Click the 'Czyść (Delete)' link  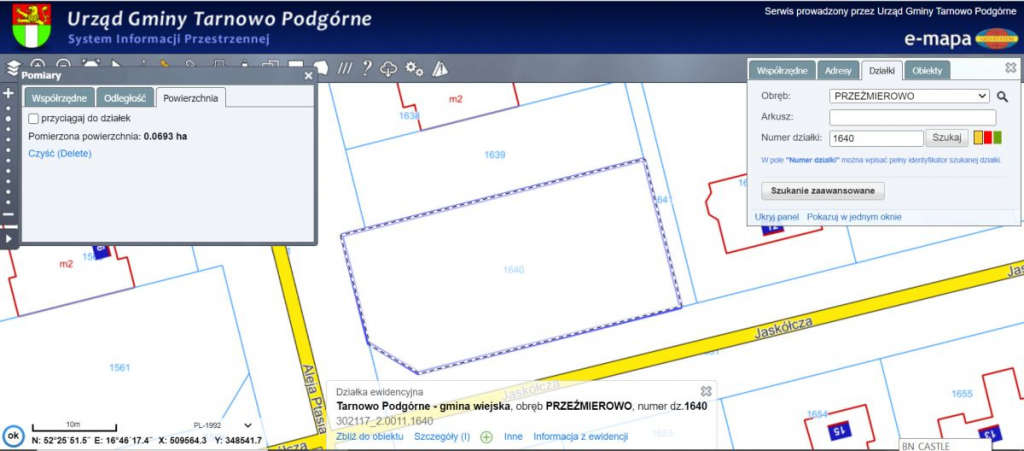tap(60, 153)
